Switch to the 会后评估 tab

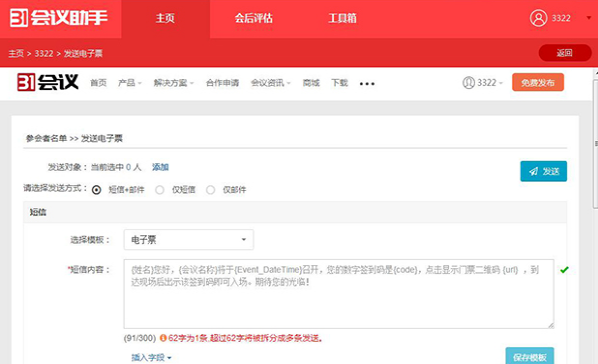pyautogui.click(x=254, y=18)
